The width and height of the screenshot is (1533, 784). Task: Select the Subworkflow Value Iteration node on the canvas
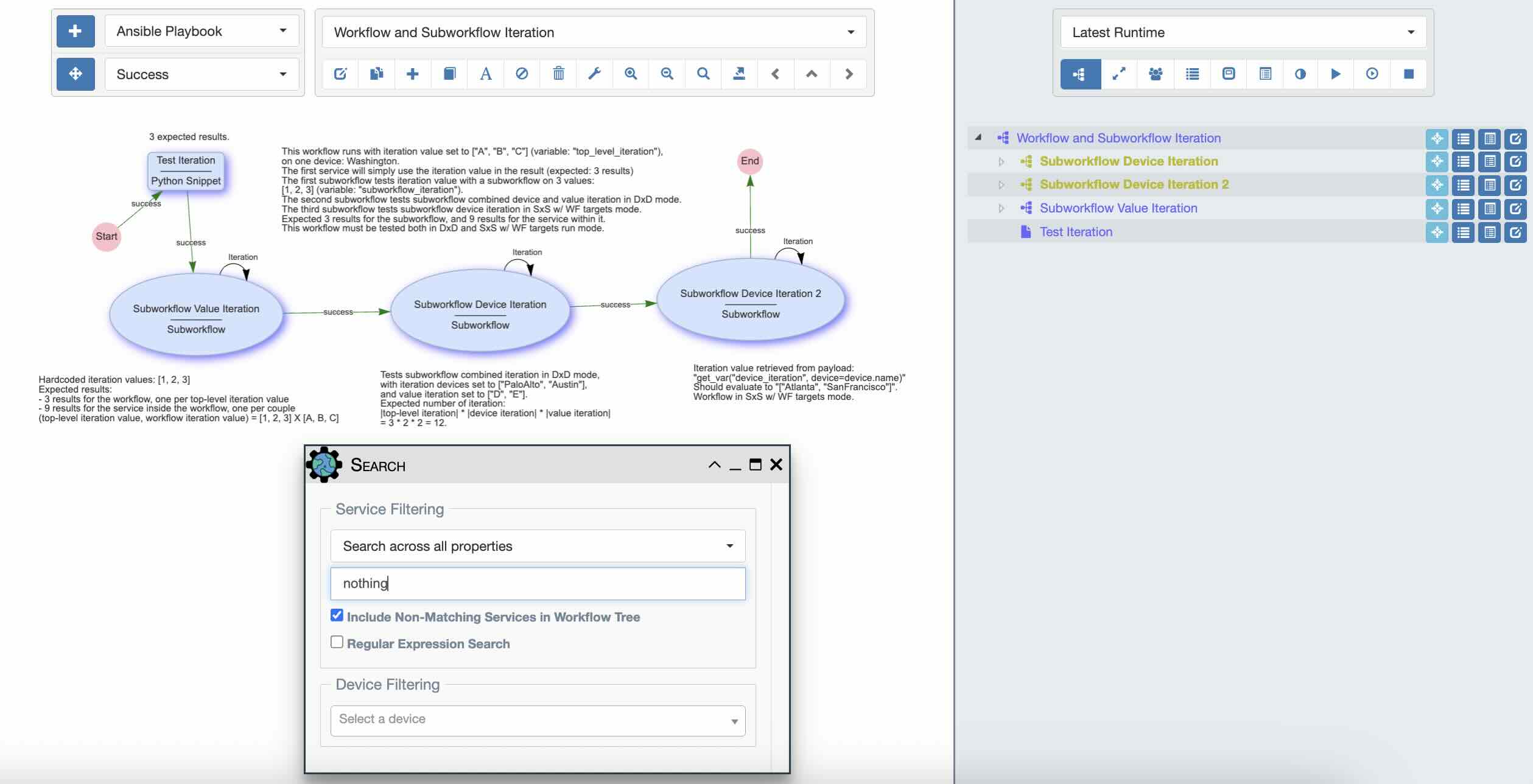196,315
